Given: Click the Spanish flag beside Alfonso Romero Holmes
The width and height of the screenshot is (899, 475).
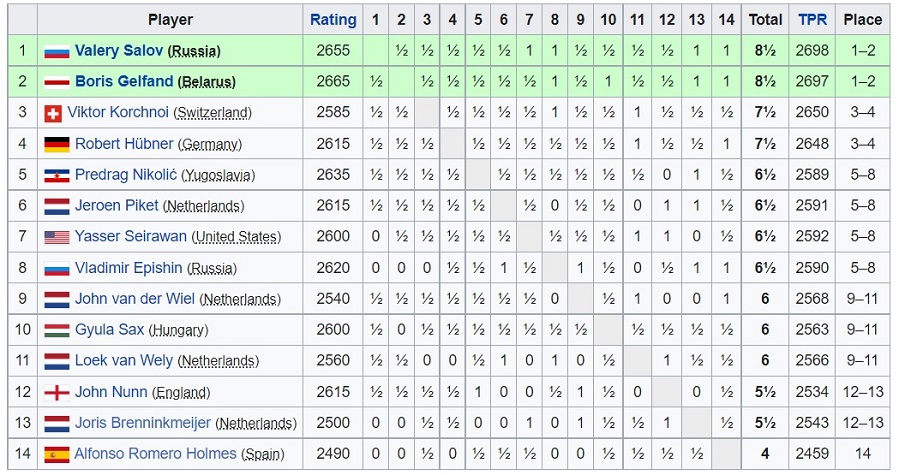Looking at the screenshot, I should 57,454.
